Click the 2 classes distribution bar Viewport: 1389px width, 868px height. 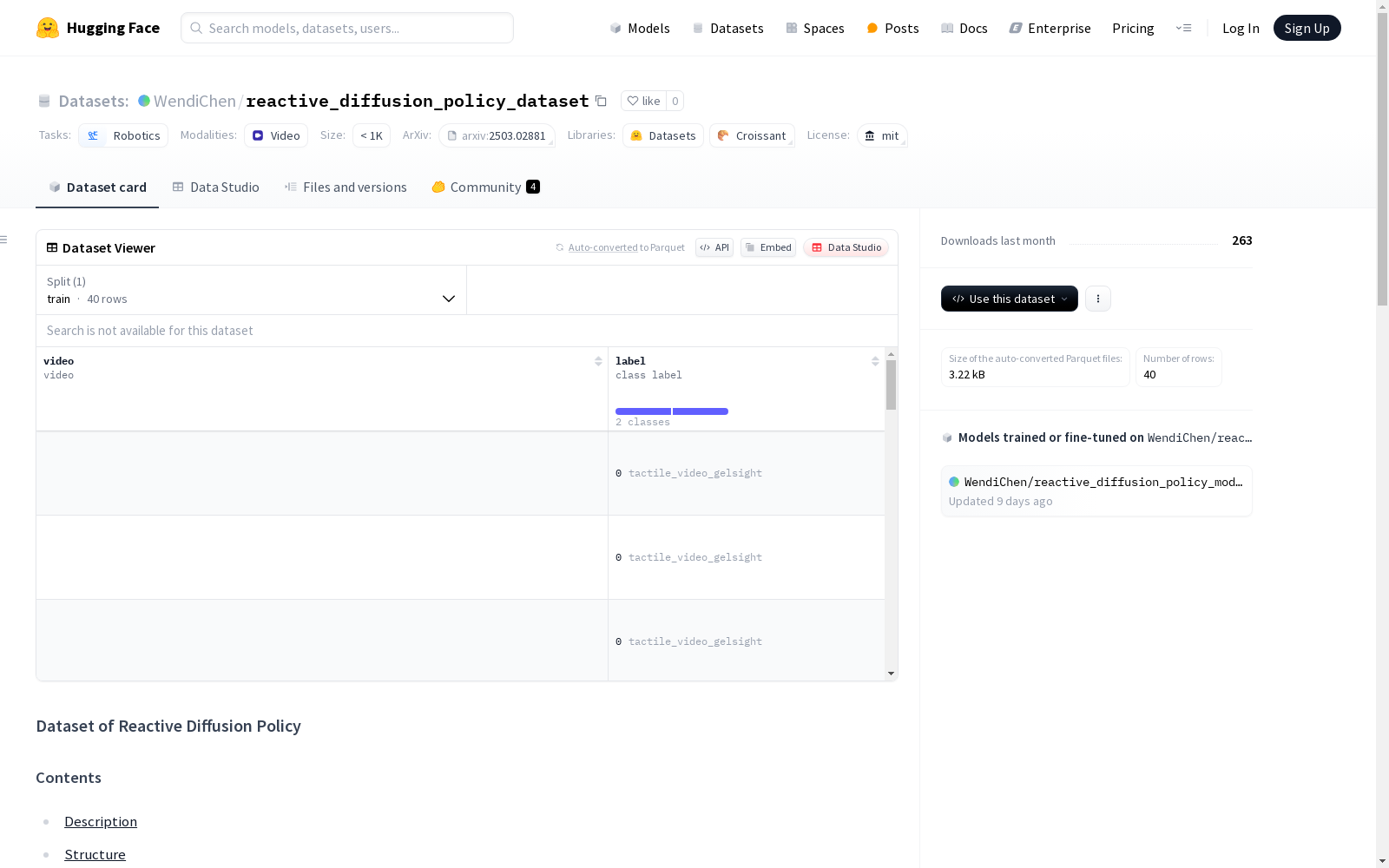[671, 411]
